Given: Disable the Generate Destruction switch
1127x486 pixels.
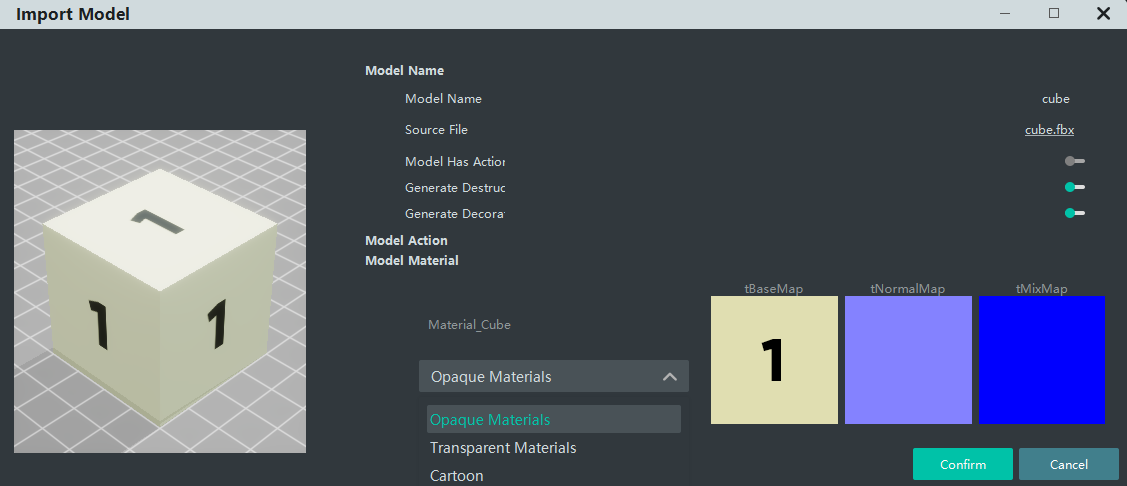Looking at the screenshot, I should [1075, 187].
